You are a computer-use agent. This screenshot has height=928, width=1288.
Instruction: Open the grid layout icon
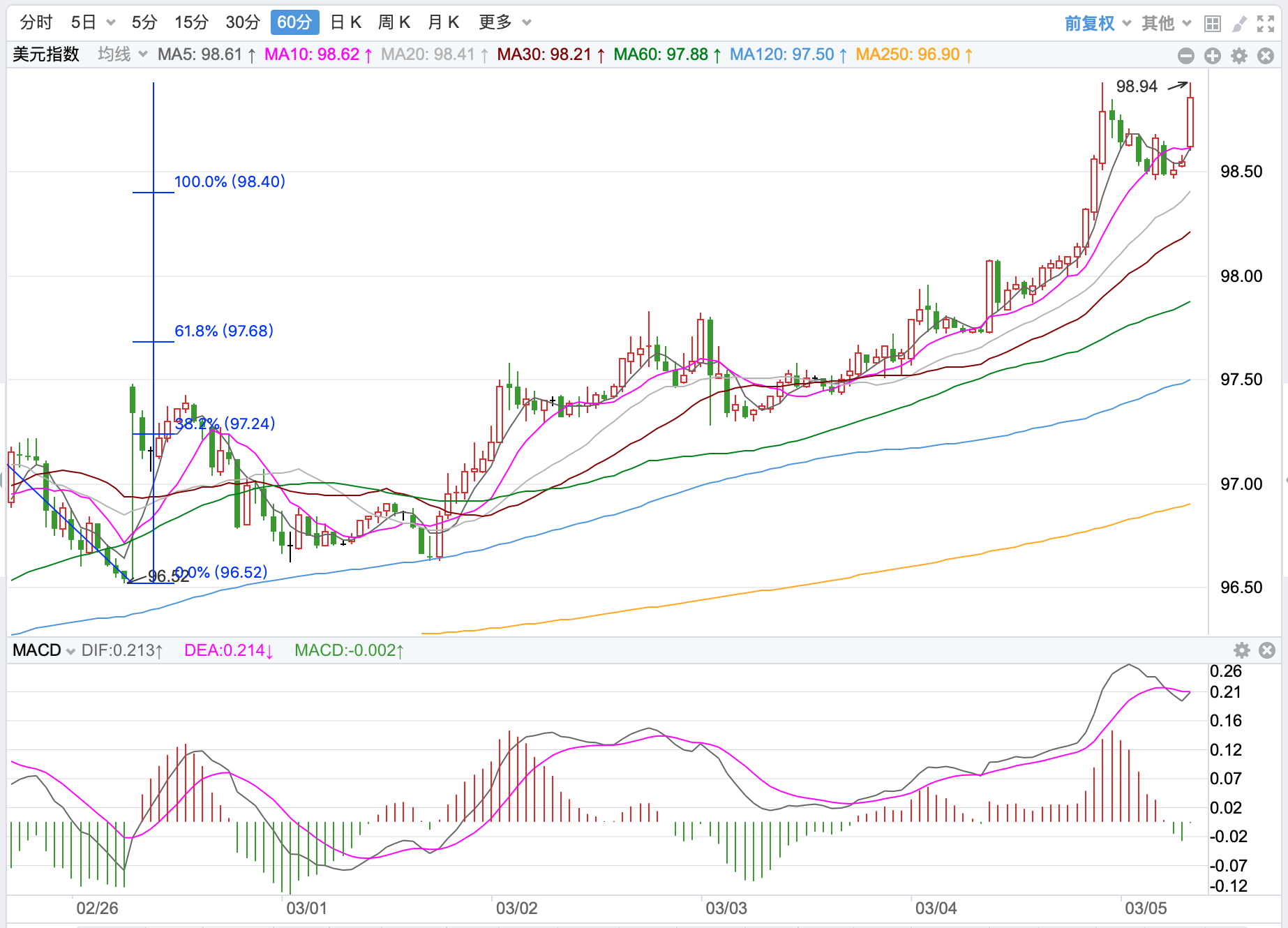pos(1213,24)
